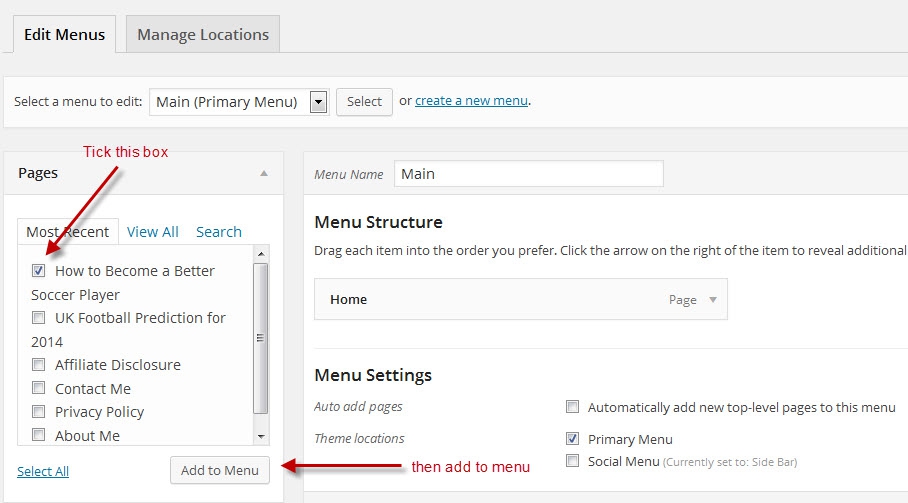Enable automatically add new top-level pages
The width and height of the screenshot is (908, 503).
pos(573,407)
